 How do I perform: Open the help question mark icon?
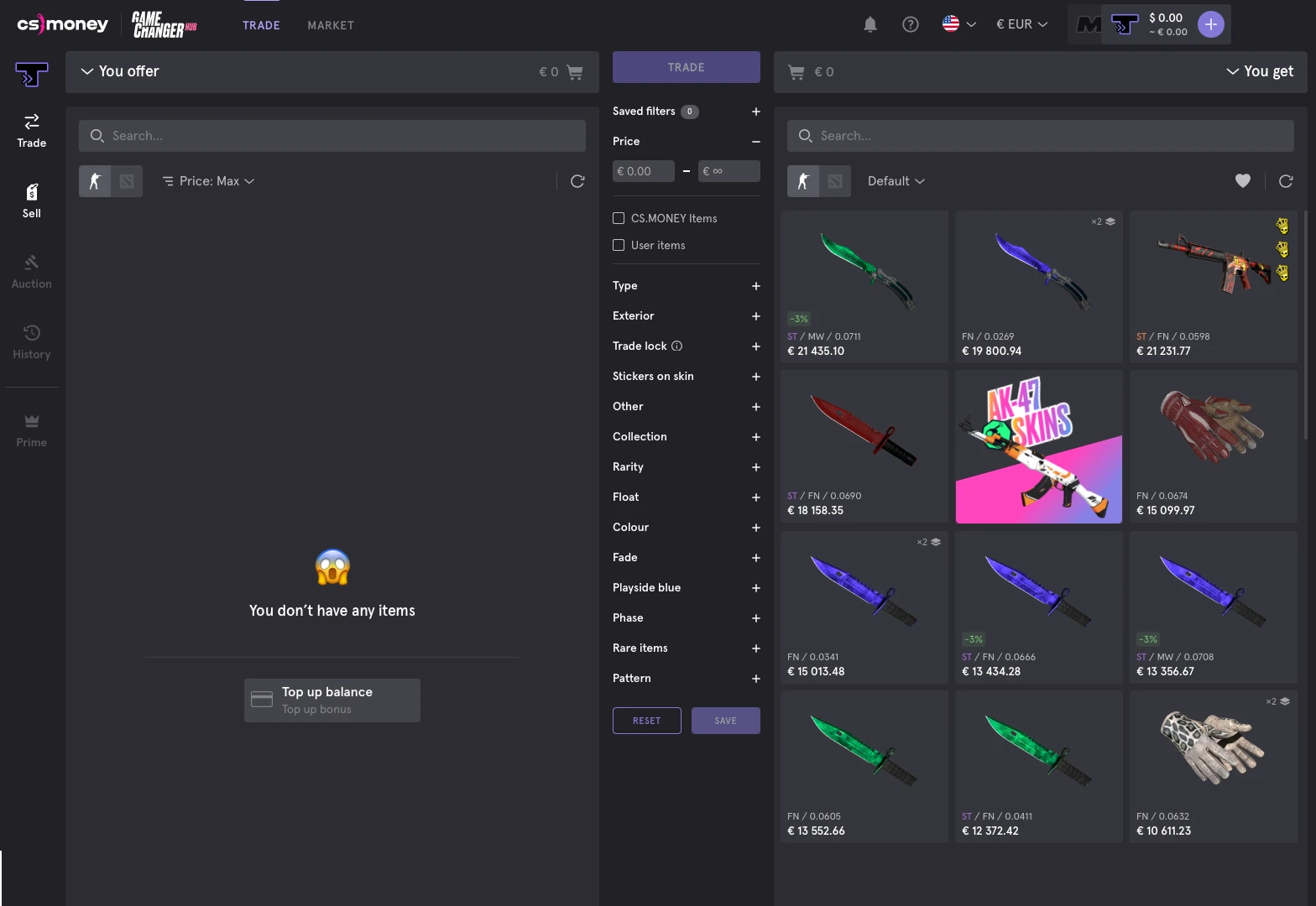[x=911, y=24]
